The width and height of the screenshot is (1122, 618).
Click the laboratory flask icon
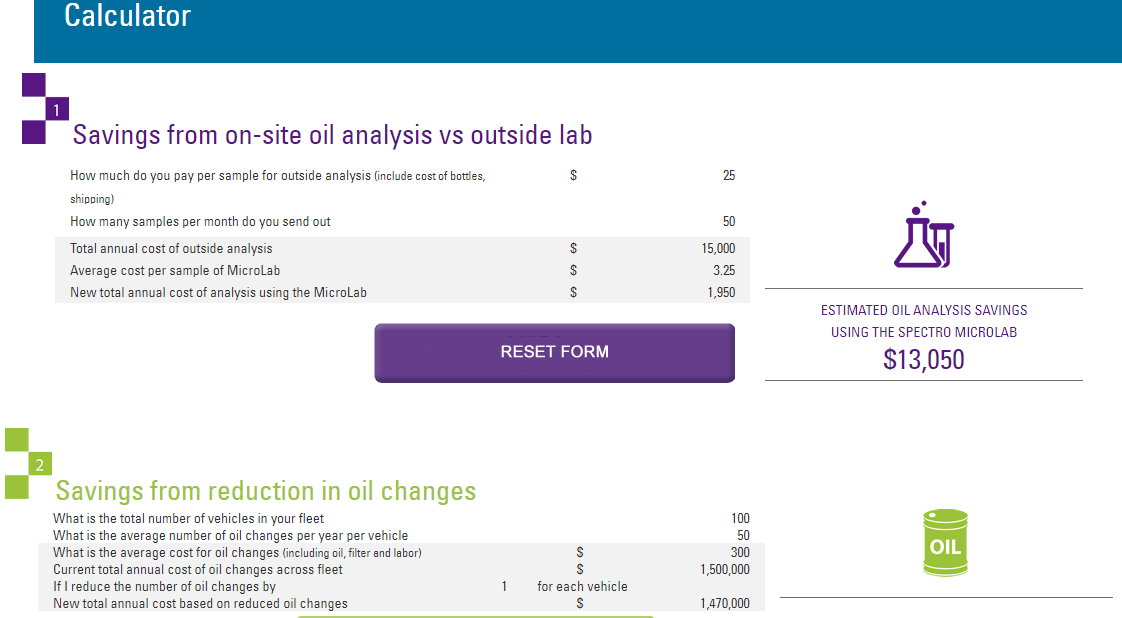923,236
